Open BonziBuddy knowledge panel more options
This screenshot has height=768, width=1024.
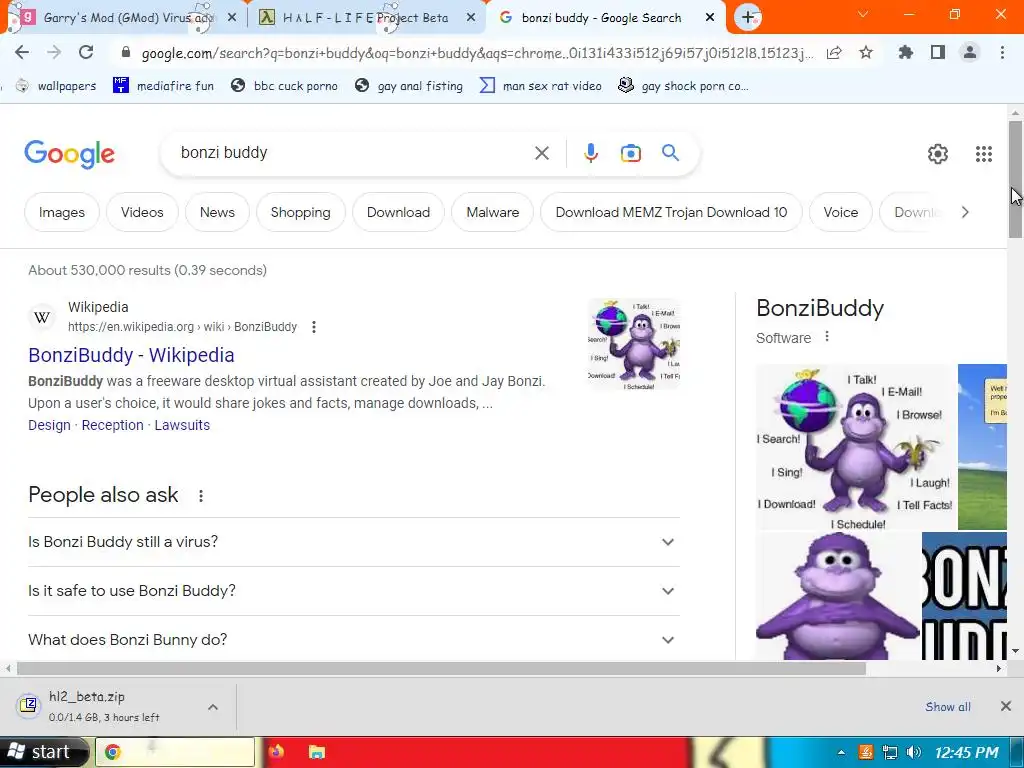click(x=827, y=336)
